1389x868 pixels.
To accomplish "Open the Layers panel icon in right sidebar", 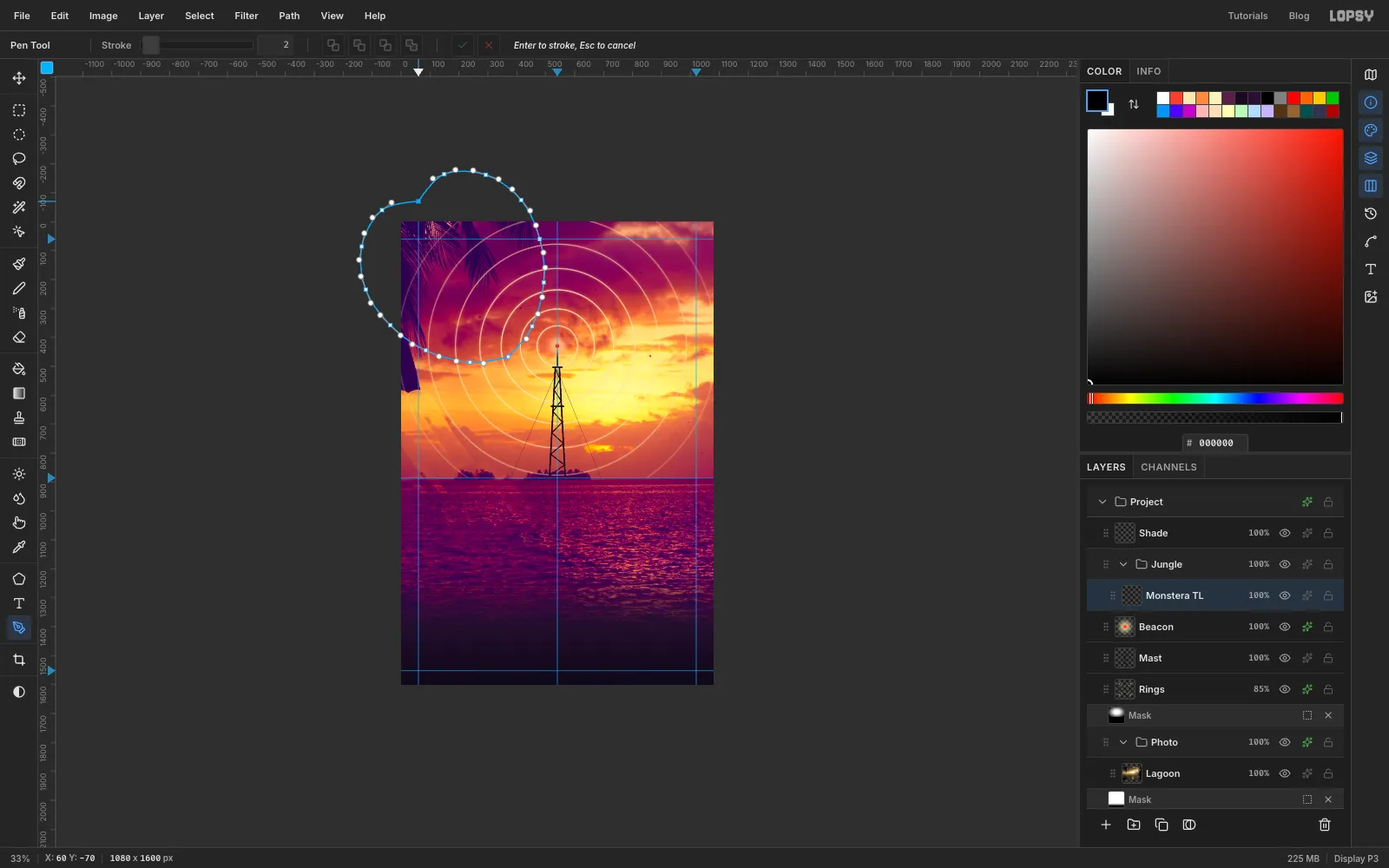I will point(1371,158).
